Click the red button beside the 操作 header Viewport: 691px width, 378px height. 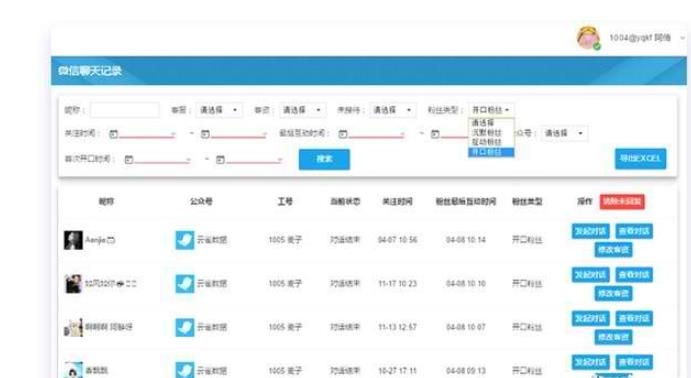coord(622,202)
